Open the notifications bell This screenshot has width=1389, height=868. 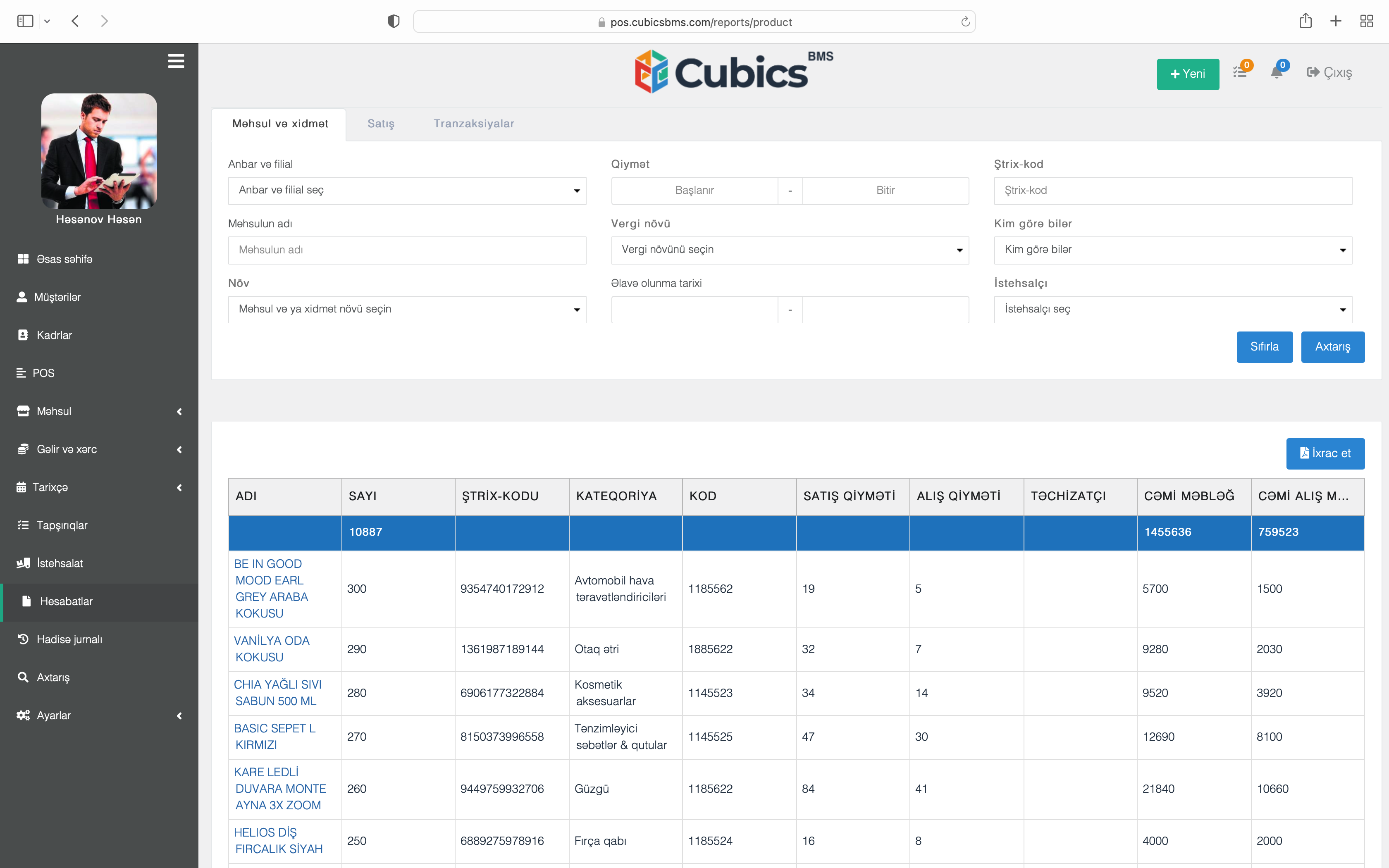tap(1277, 73)
